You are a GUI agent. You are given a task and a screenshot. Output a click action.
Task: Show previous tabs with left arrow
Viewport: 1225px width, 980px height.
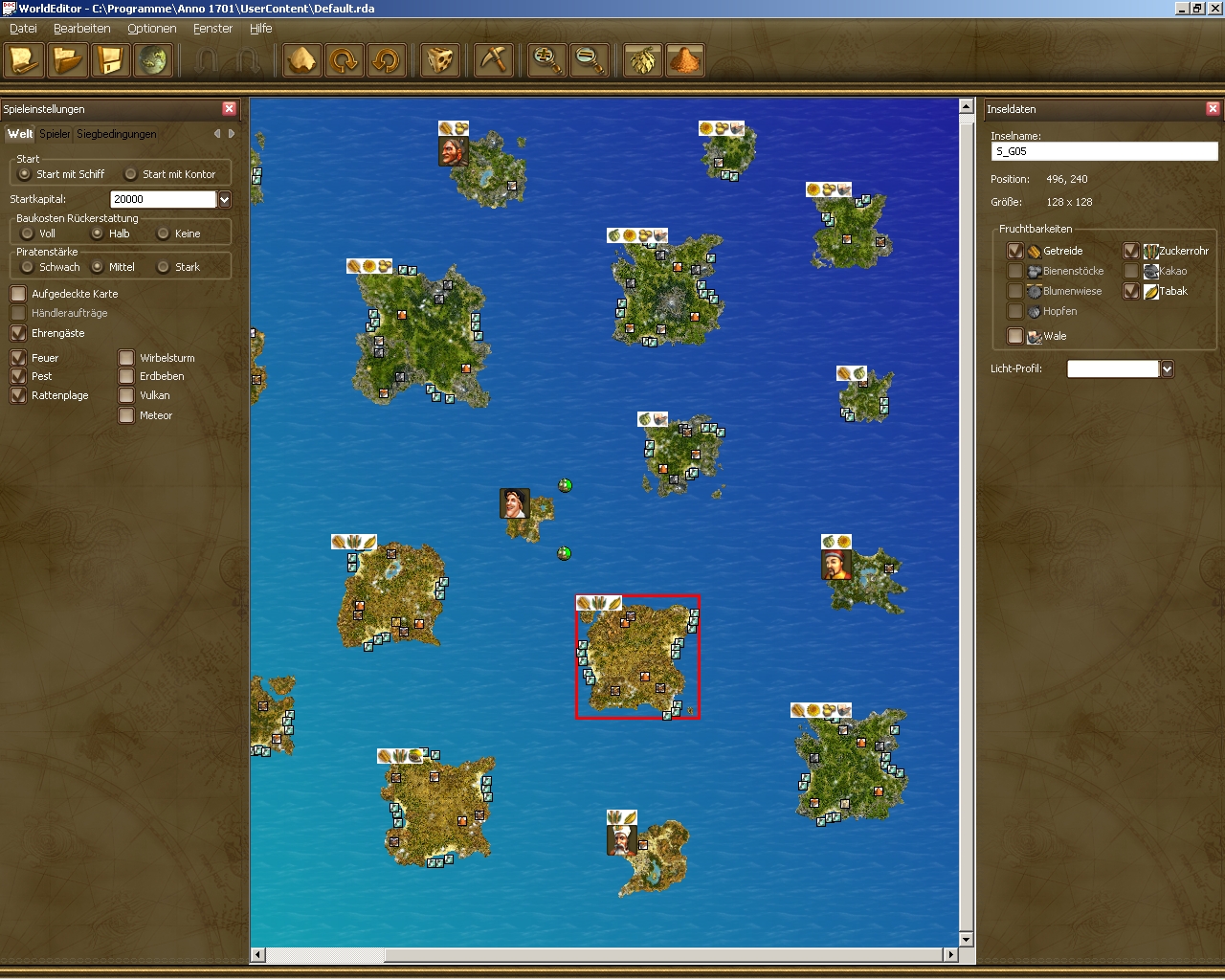pyautogui.click(x=217, y=134)
